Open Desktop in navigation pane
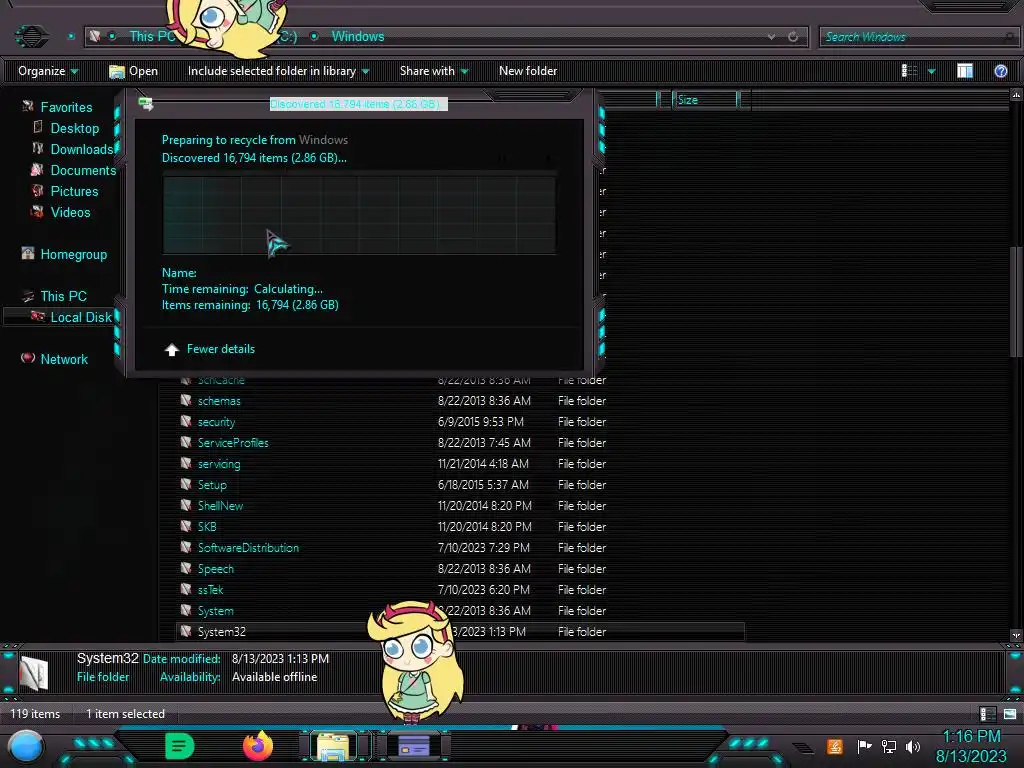 click(74, 128)
